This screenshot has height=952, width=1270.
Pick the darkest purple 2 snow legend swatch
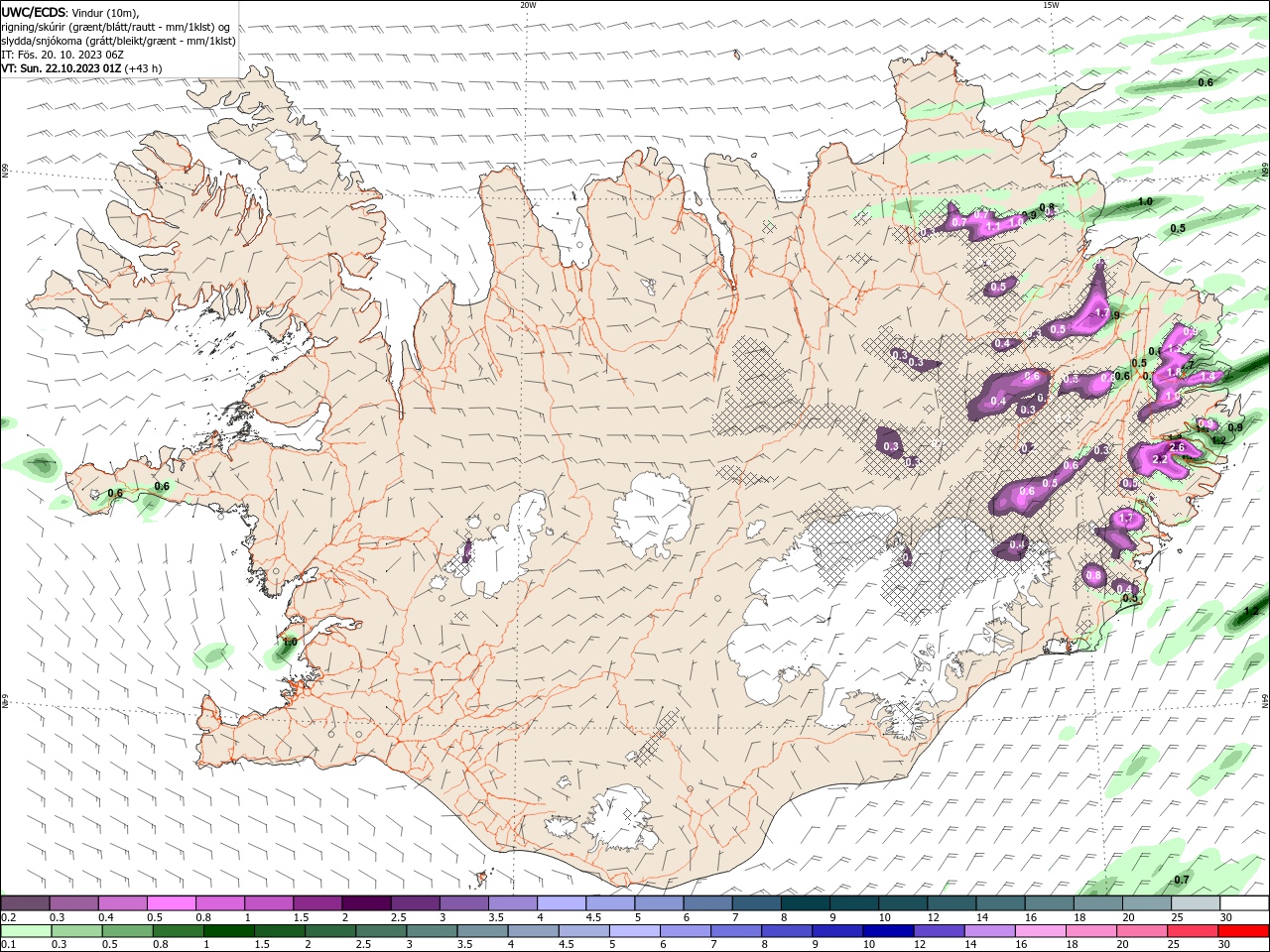366,903
